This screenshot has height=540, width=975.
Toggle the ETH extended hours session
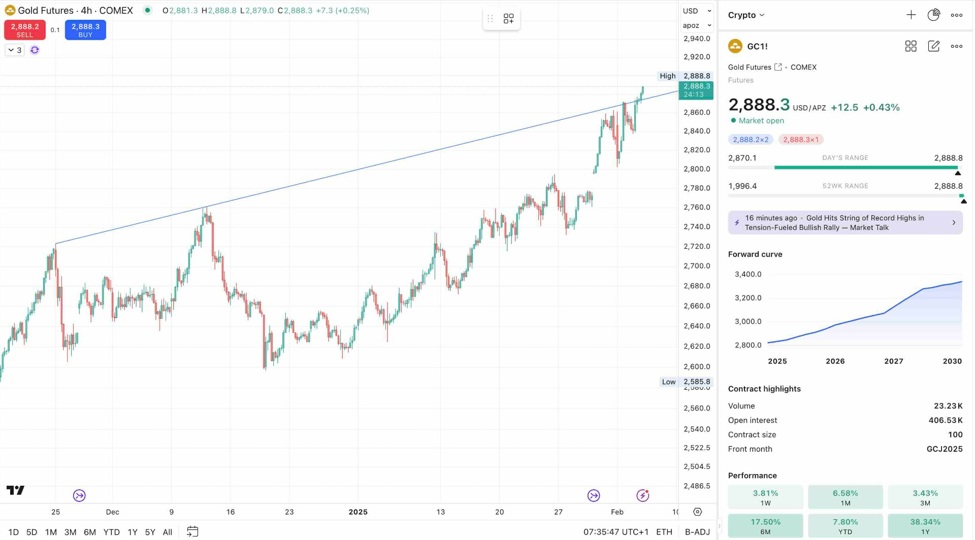[x=664, y=532]
